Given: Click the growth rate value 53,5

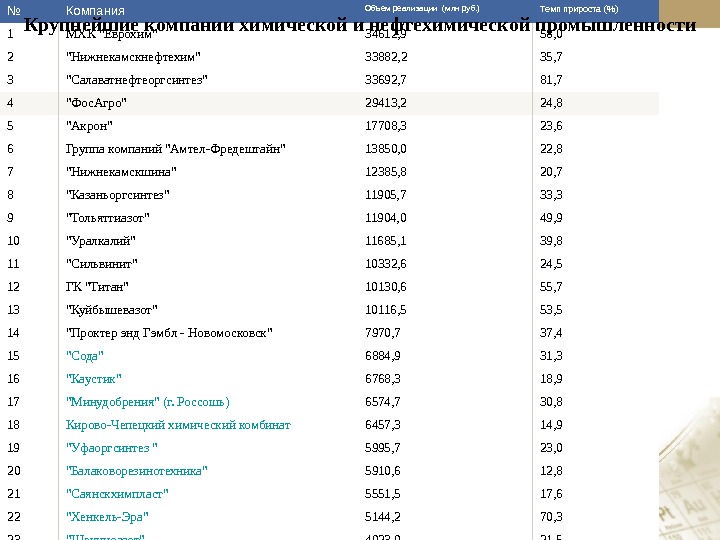Looking at the screenshot, I should coord(551,309).
